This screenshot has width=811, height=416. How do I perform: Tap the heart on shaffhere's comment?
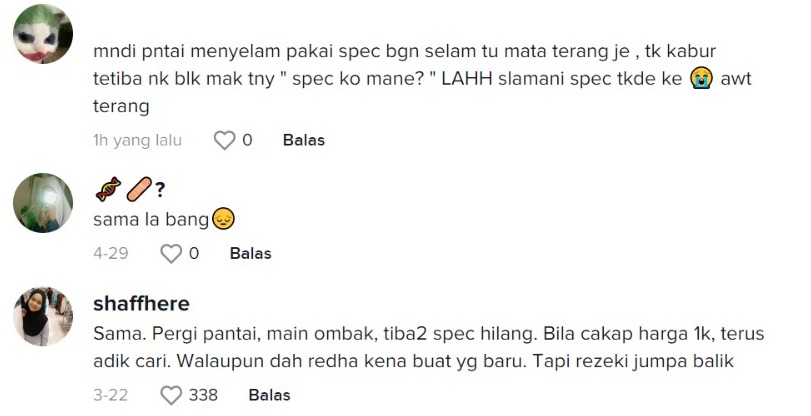(171, 395)
